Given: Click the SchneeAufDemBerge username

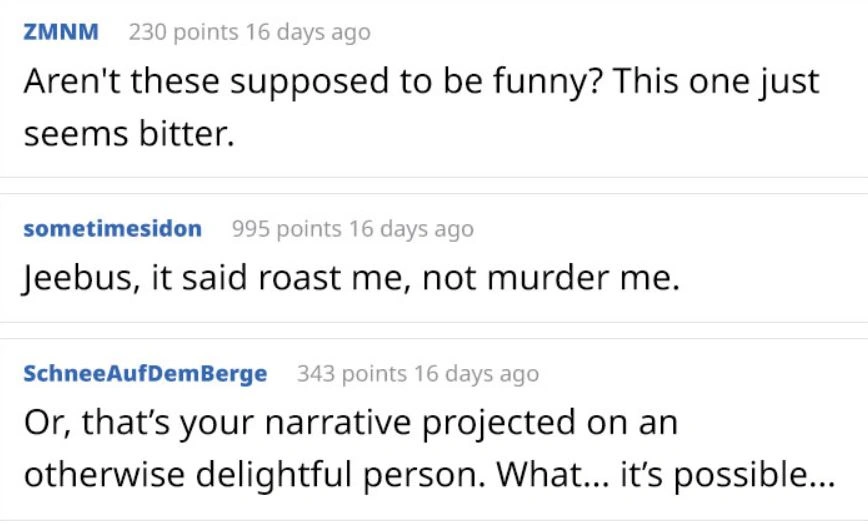Looking at the screenshot, I should (144, 374).
